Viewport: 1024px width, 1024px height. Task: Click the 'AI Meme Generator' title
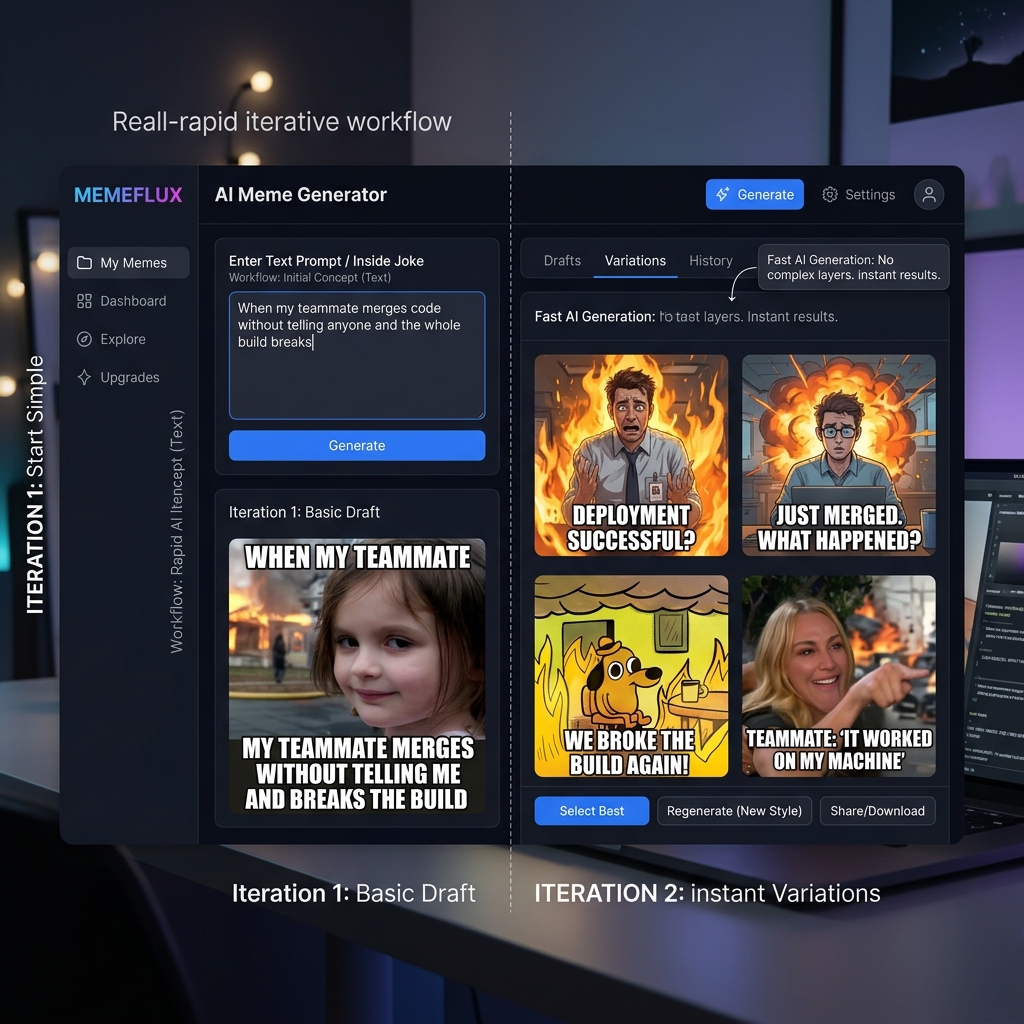[301, 195]
